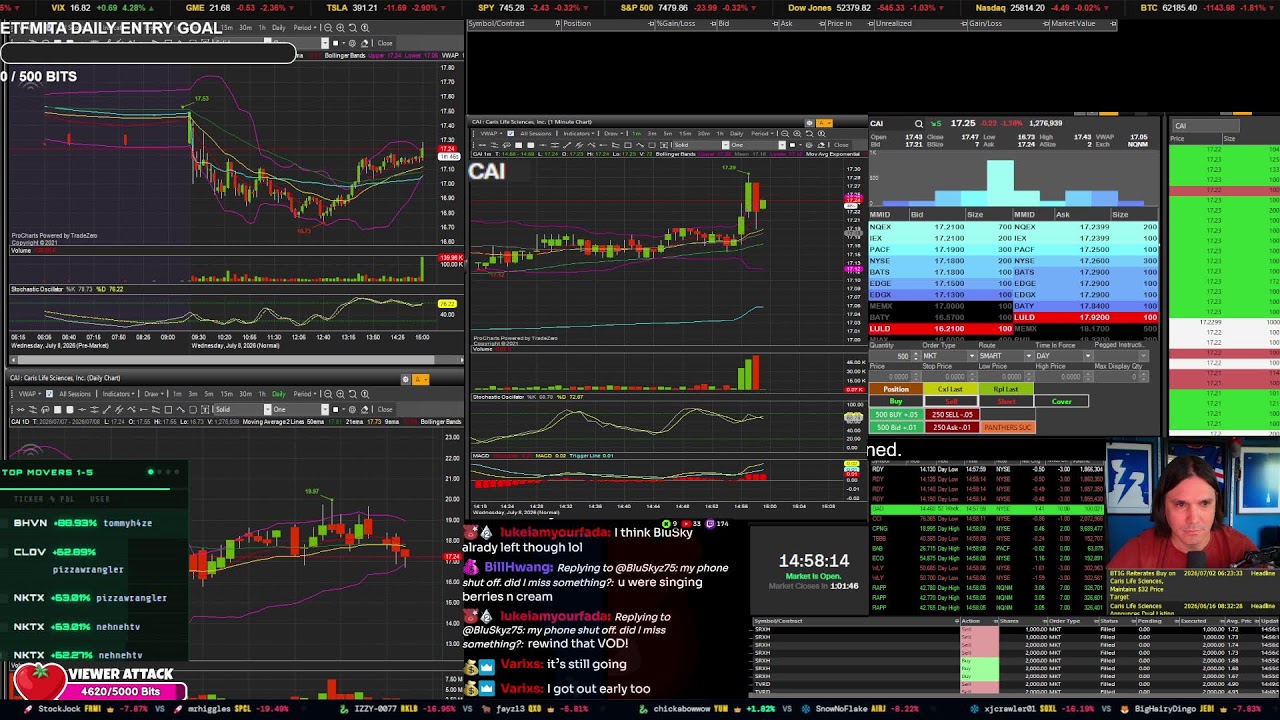Select diagonal trend line tool in 1 Minute Chart
The width and height of the screenshot is (1280, 720).
coord(567,145)
